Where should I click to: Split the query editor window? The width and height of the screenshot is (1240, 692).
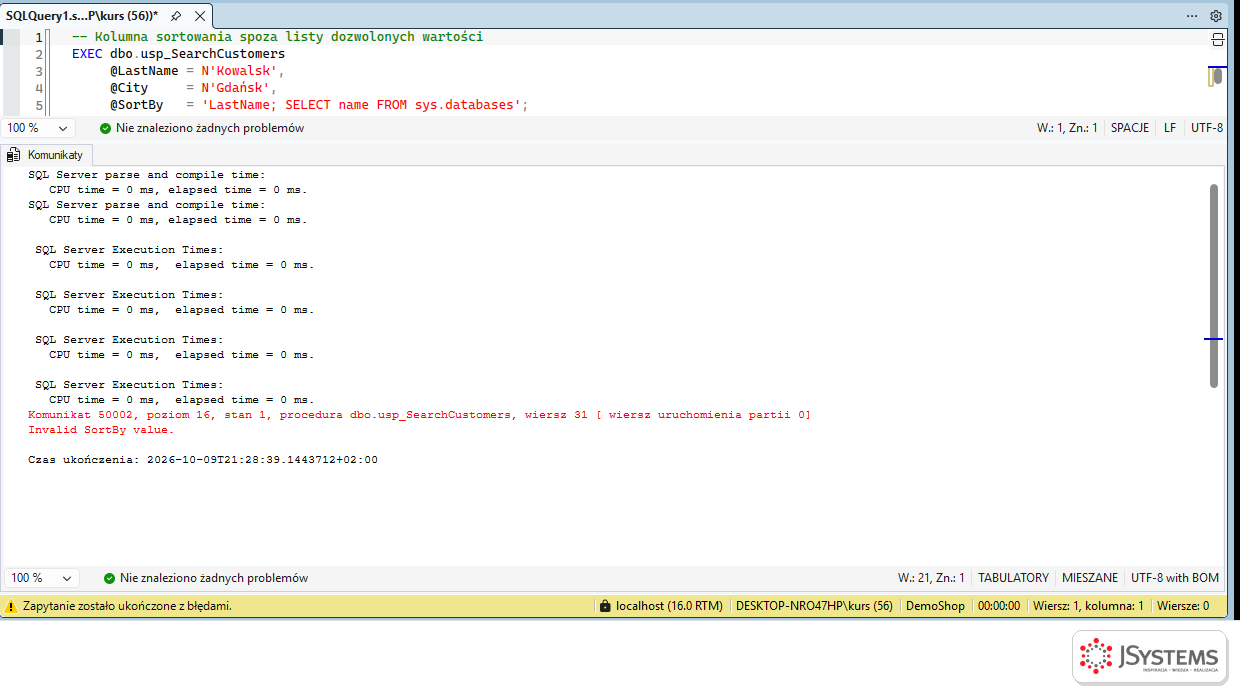[1218, 40]
